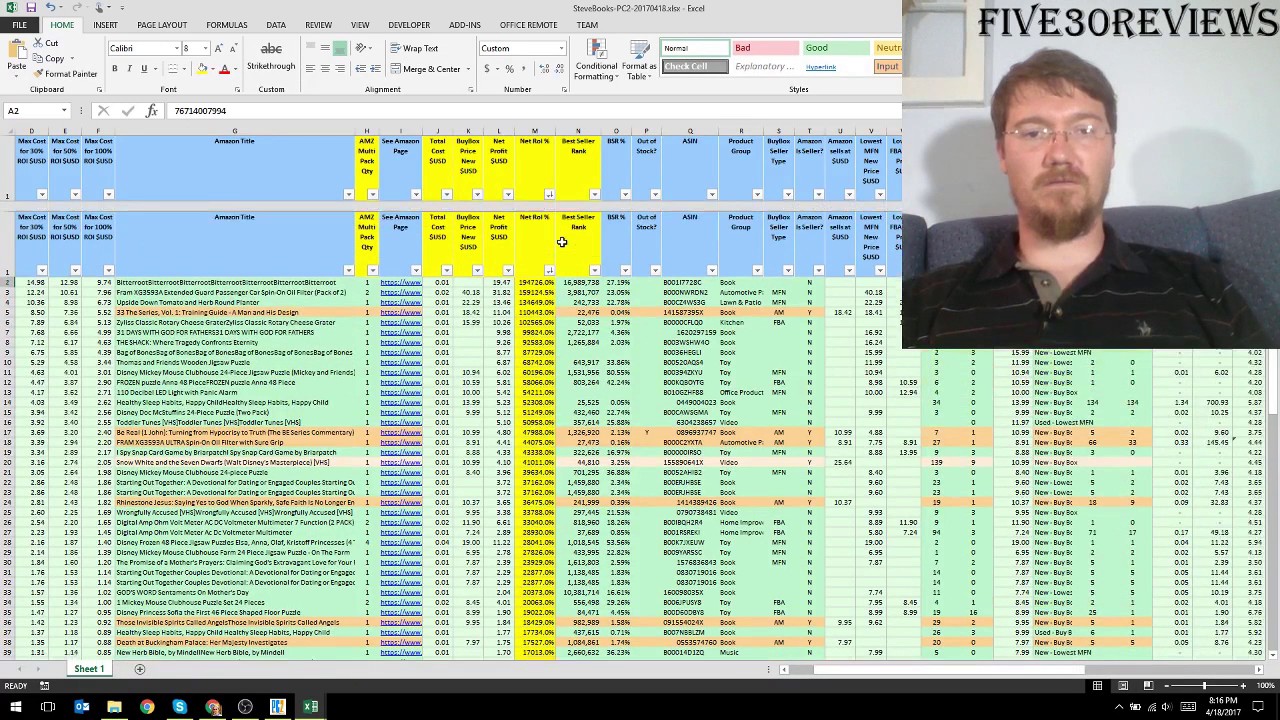Viewport: 1280px width, 720px height.
Task: Apply percent style to cells
Action: tap(509, 69)
